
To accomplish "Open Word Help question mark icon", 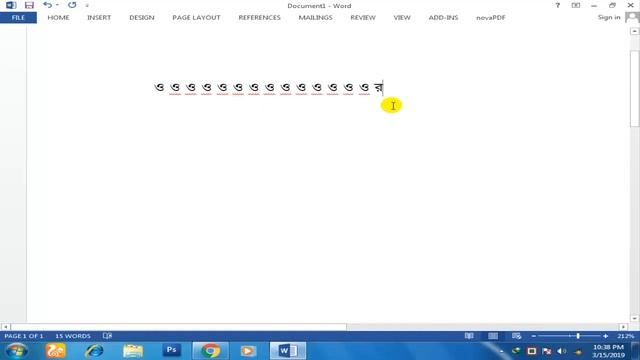I will pos(558,5).
